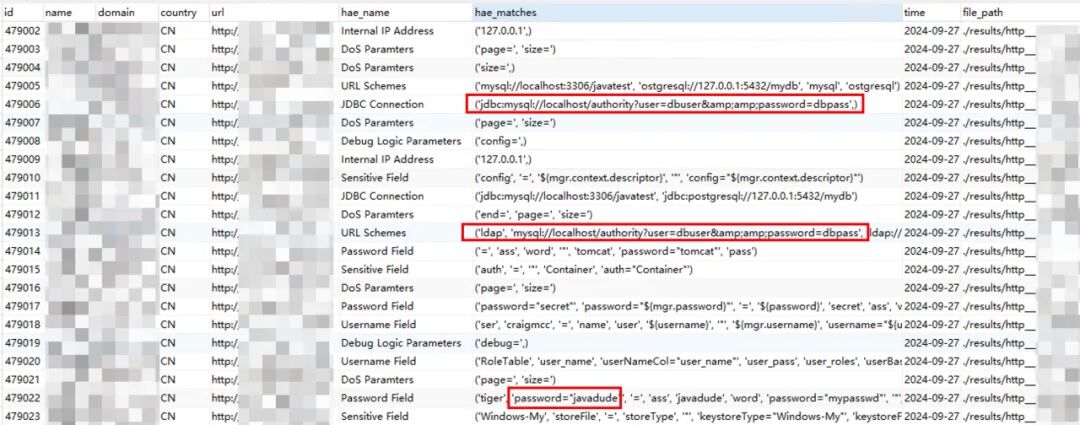This screenshot has height=425, width=1080.
Task: Click JDBC Connection cell in row 479011
Action: [405, 196]
